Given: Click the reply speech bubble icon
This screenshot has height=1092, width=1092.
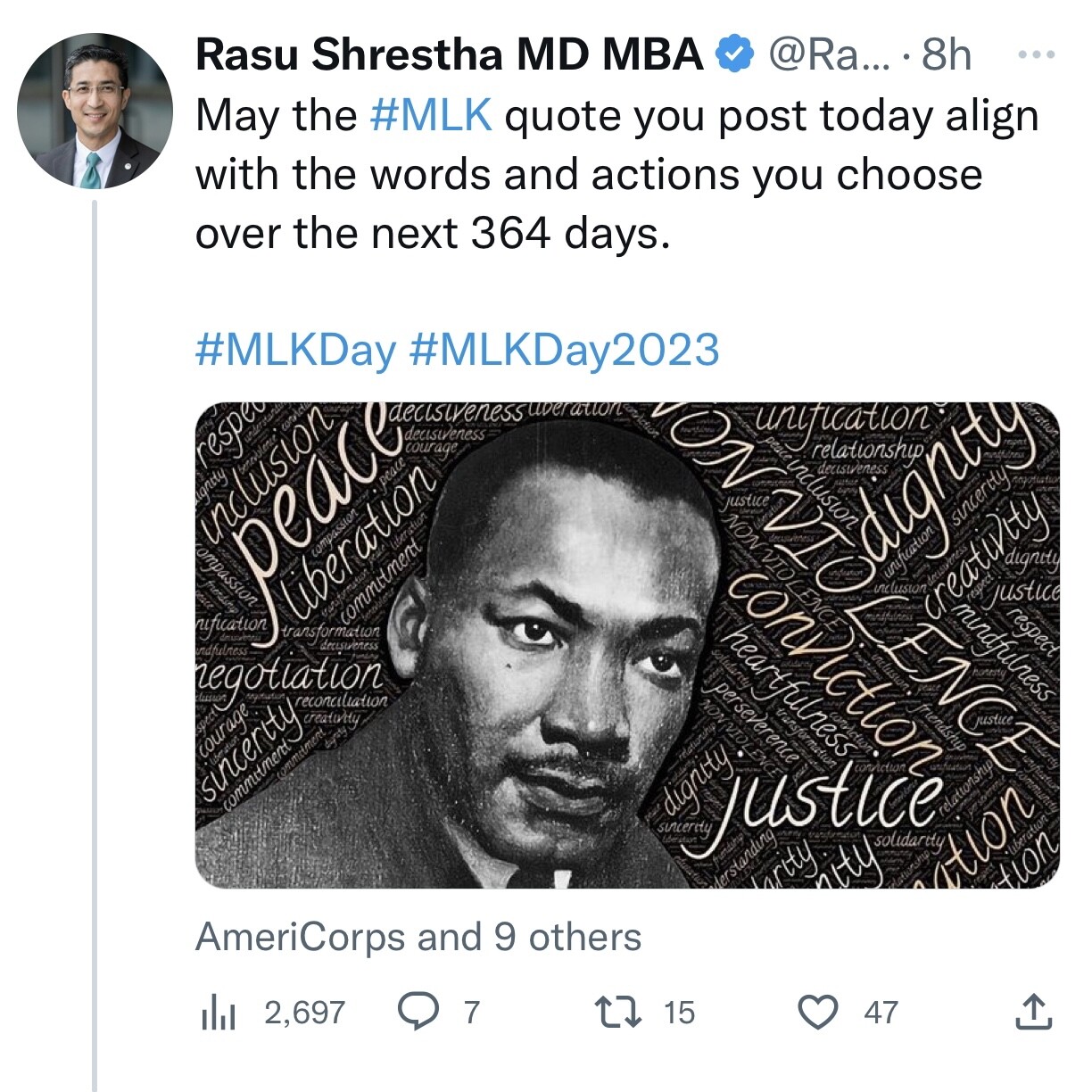Looking at the screenshot, I should pos(418,1012).
